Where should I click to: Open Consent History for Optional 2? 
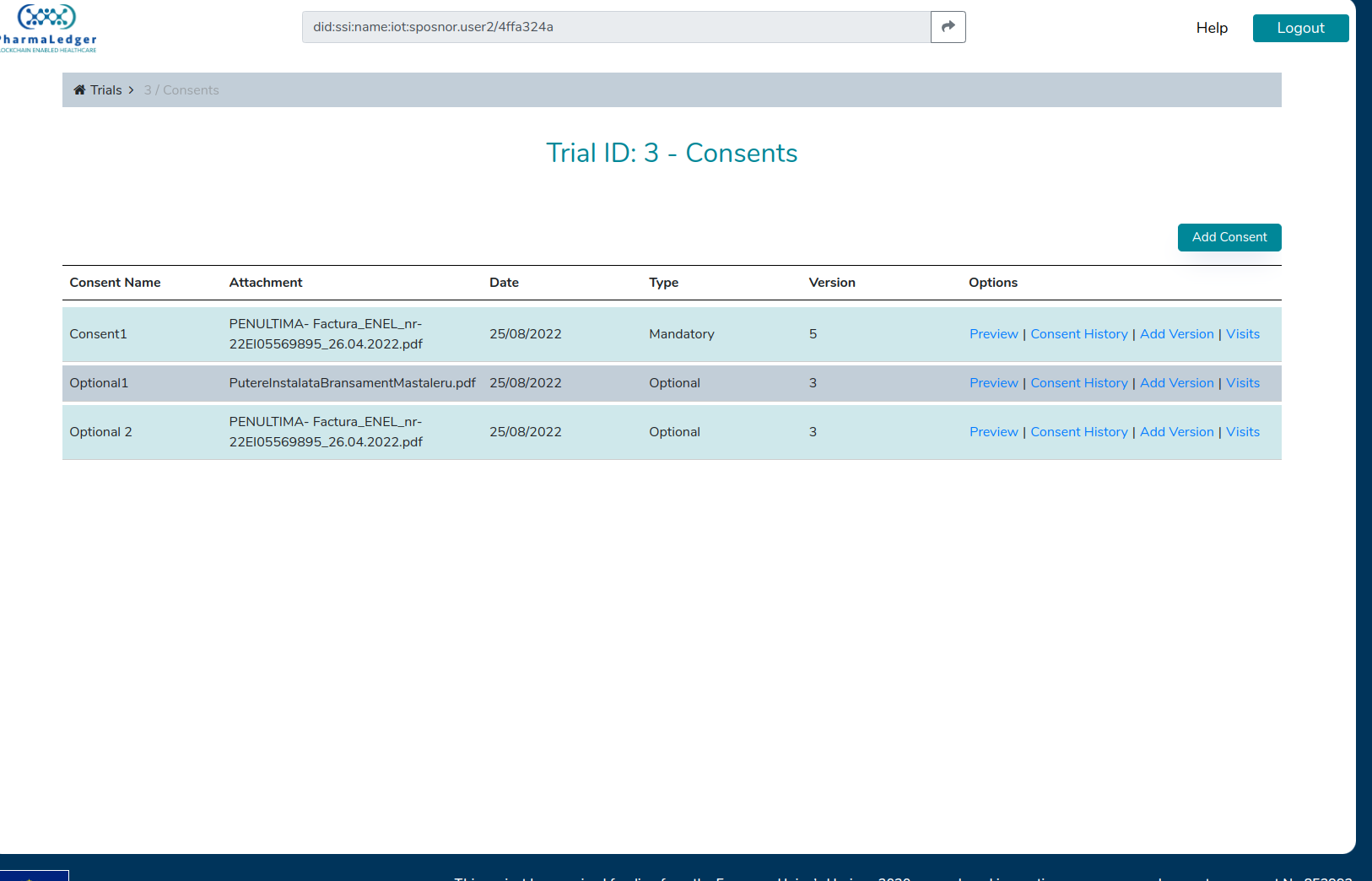click(x=1078, y=431)
